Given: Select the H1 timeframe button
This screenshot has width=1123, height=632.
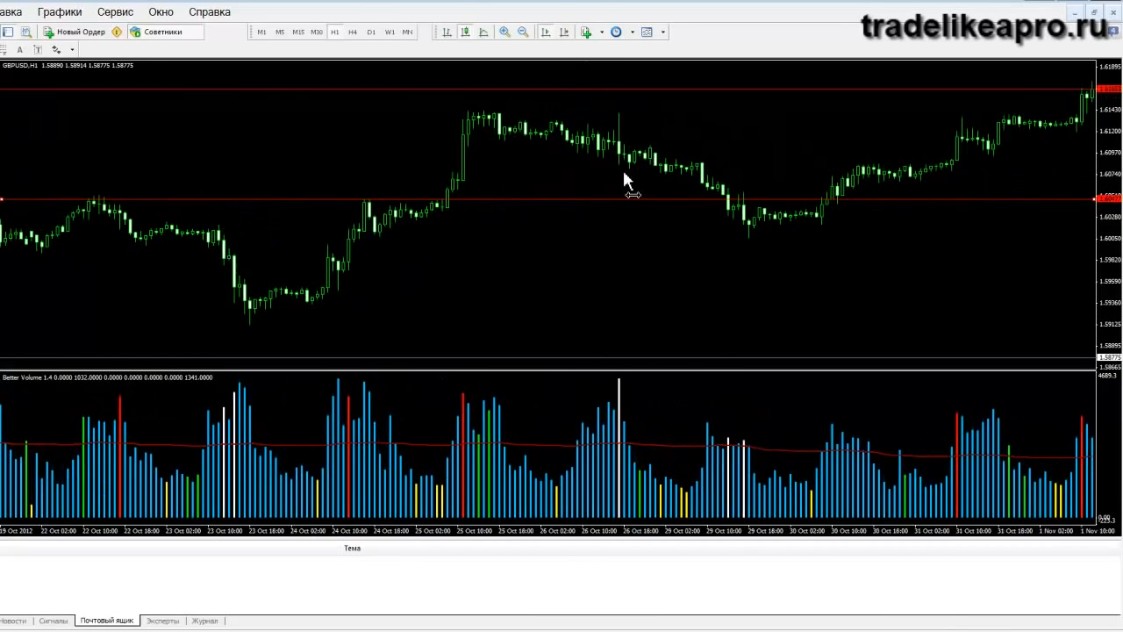Looking at the screenshot, I should click(334, 32).
